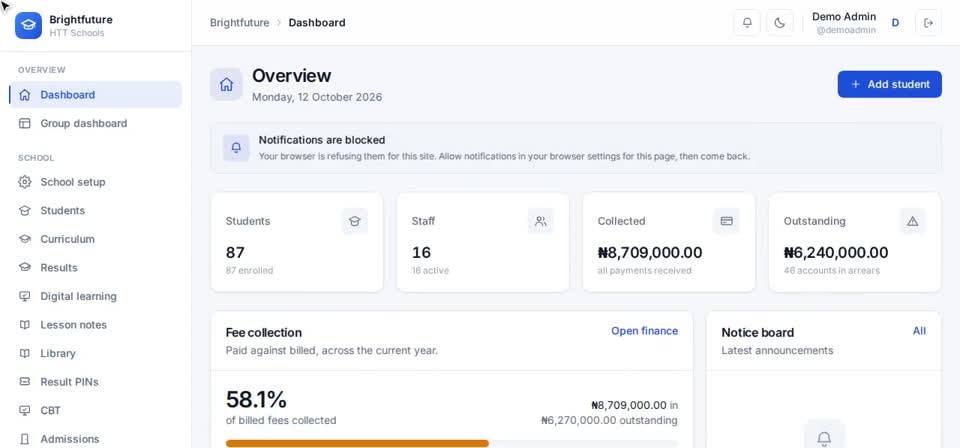Click the Lesson notes book icon

pyautogui.click(x=24, y=325)
